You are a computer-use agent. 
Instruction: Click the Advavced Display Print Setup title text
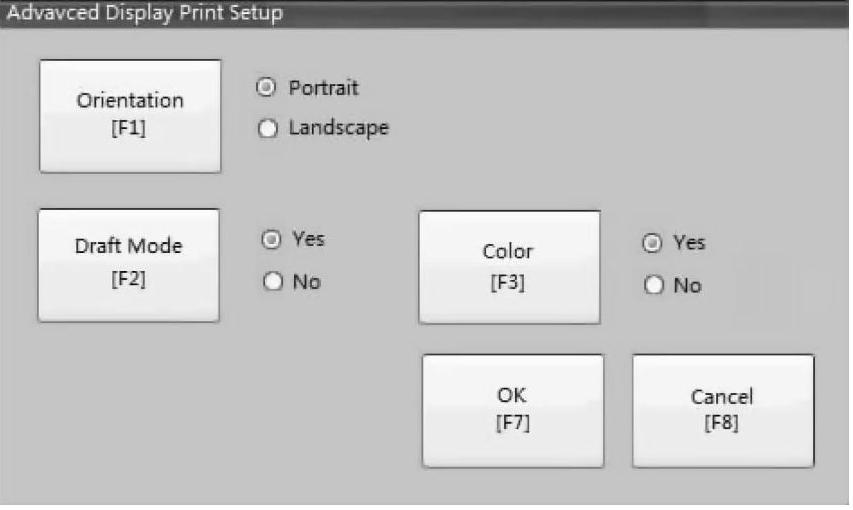(145, 13)
